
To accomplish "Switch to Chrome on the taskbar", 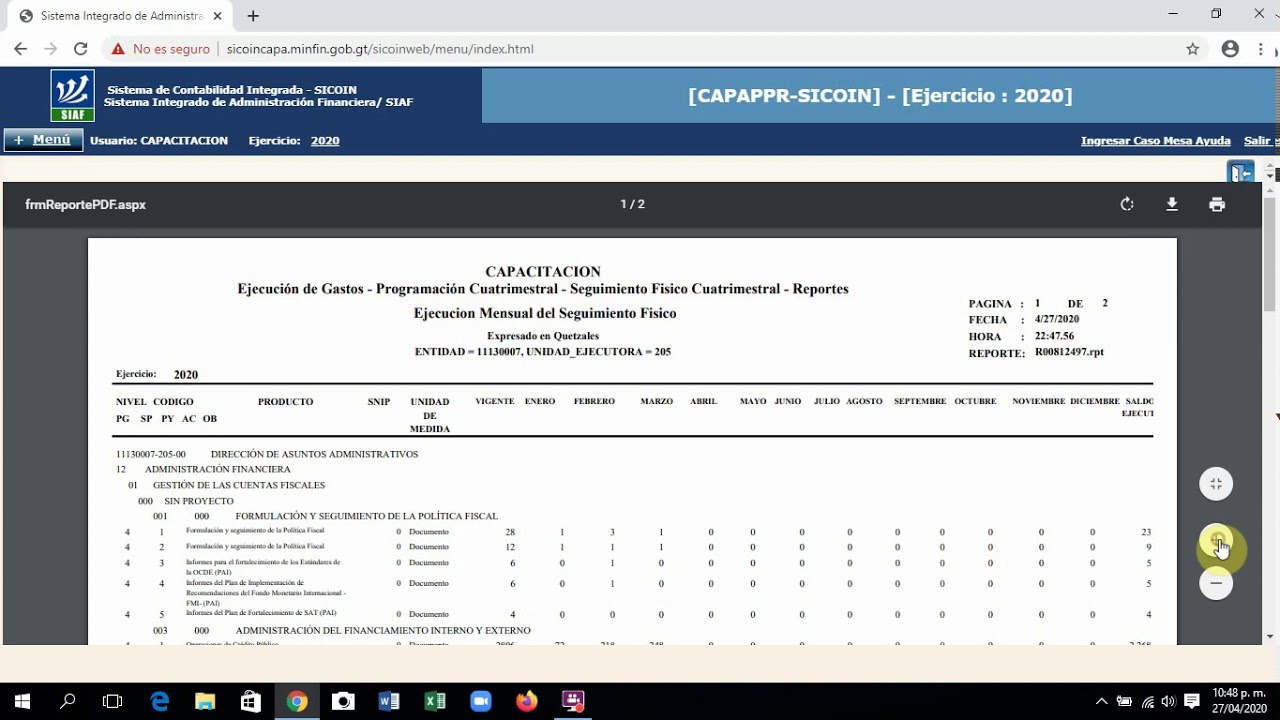I will click(297, 701).
